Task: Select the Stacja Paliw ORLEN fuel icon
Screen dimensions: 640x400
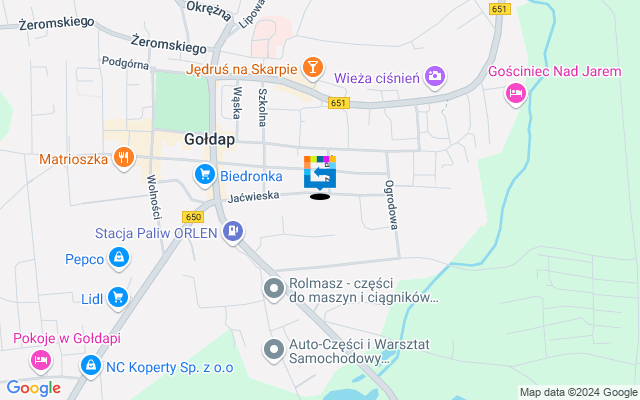Action: [233, 232]
